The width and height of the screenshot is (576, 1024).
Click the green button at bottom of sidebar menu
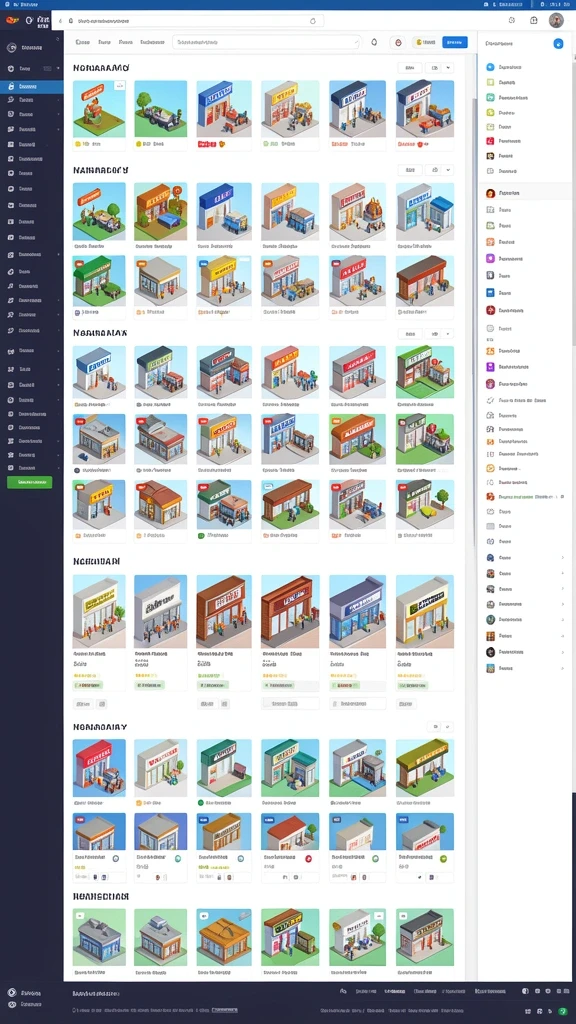[29, 482]
